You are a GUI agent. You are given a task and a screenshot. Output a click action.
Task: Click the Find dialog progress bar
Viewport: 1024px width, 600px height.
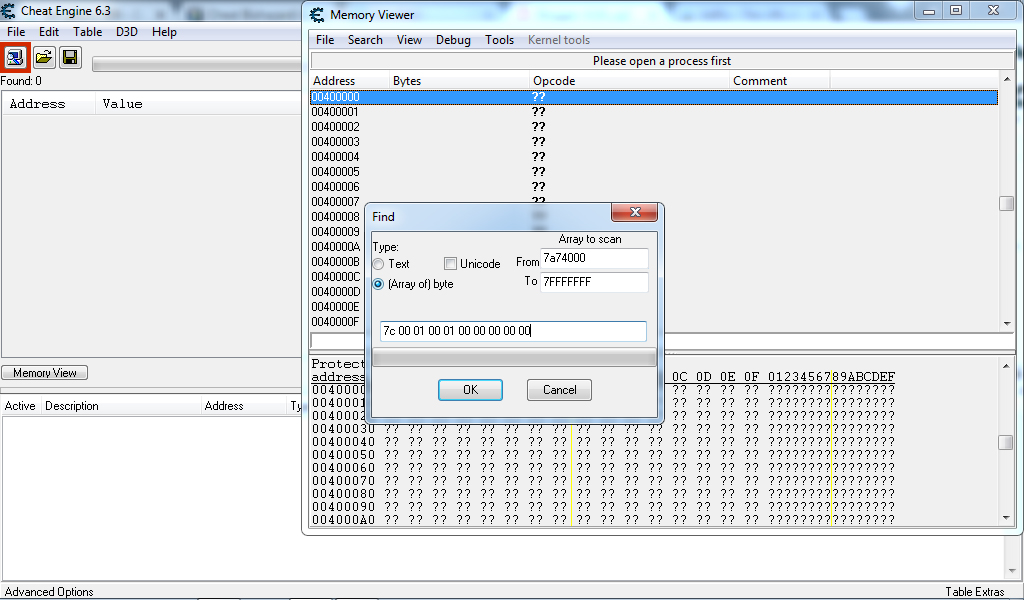point(514,357)
